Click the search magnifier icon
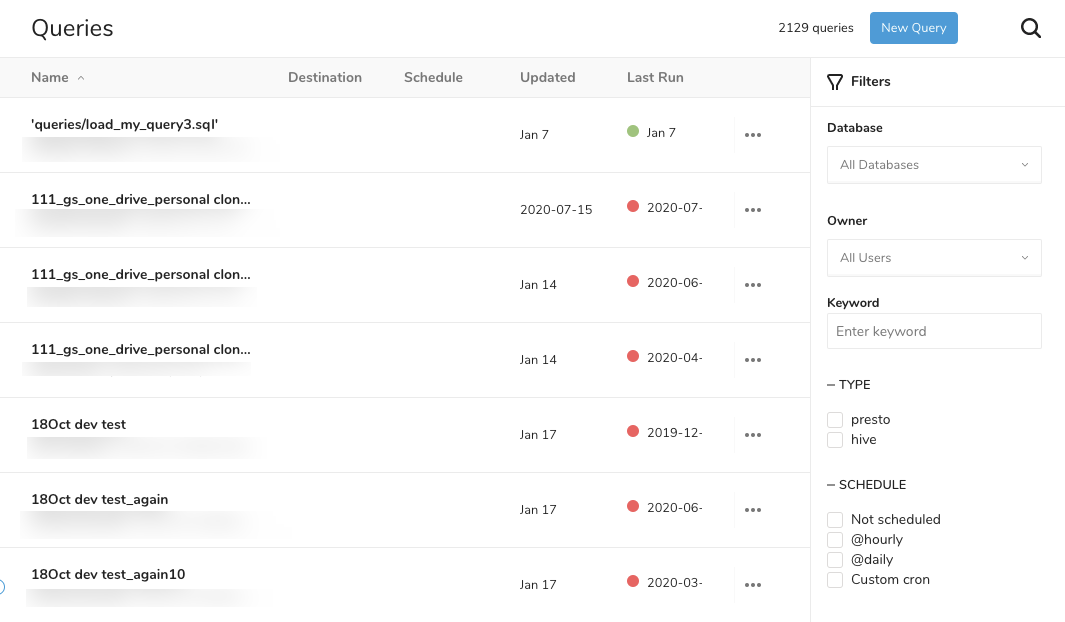Image resolution: width=1065 pixels, height=622 pixels. click(1031, 28)
